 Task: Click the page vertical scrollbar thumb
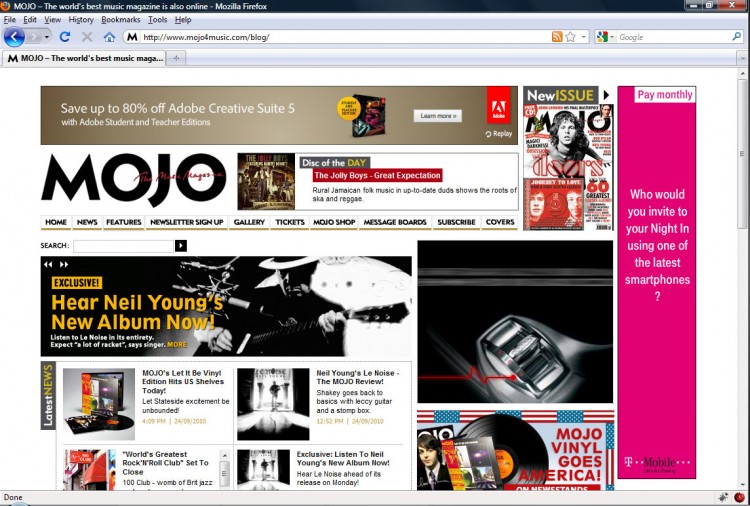[742, 154]
